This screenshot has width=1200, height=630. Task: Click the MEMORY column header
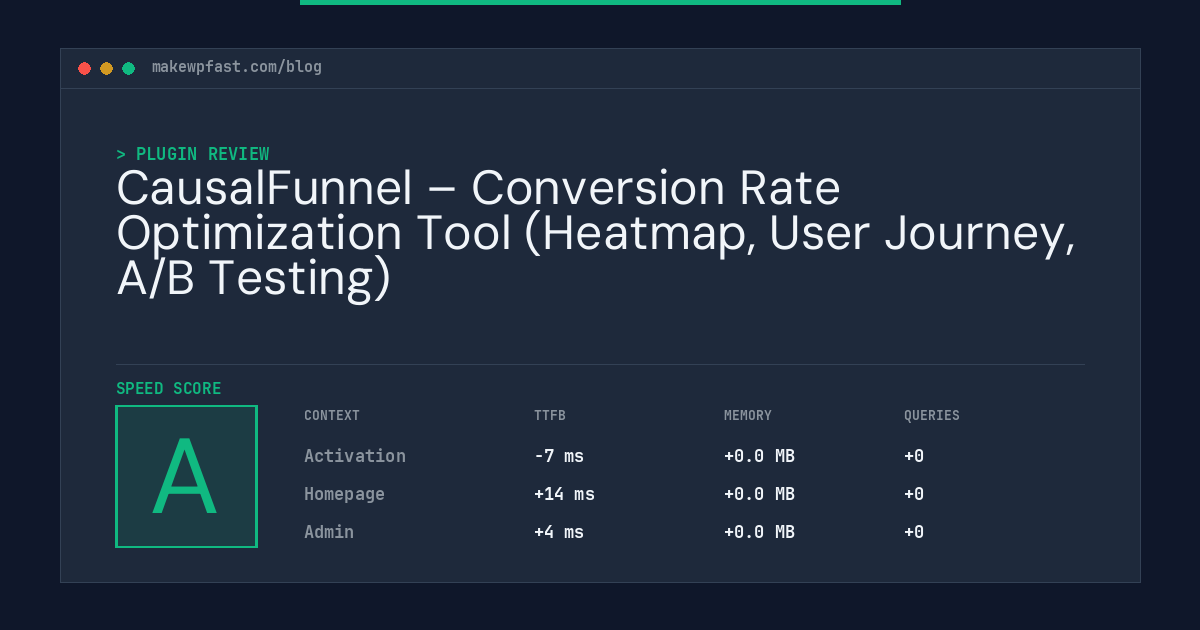pos(748,415)
